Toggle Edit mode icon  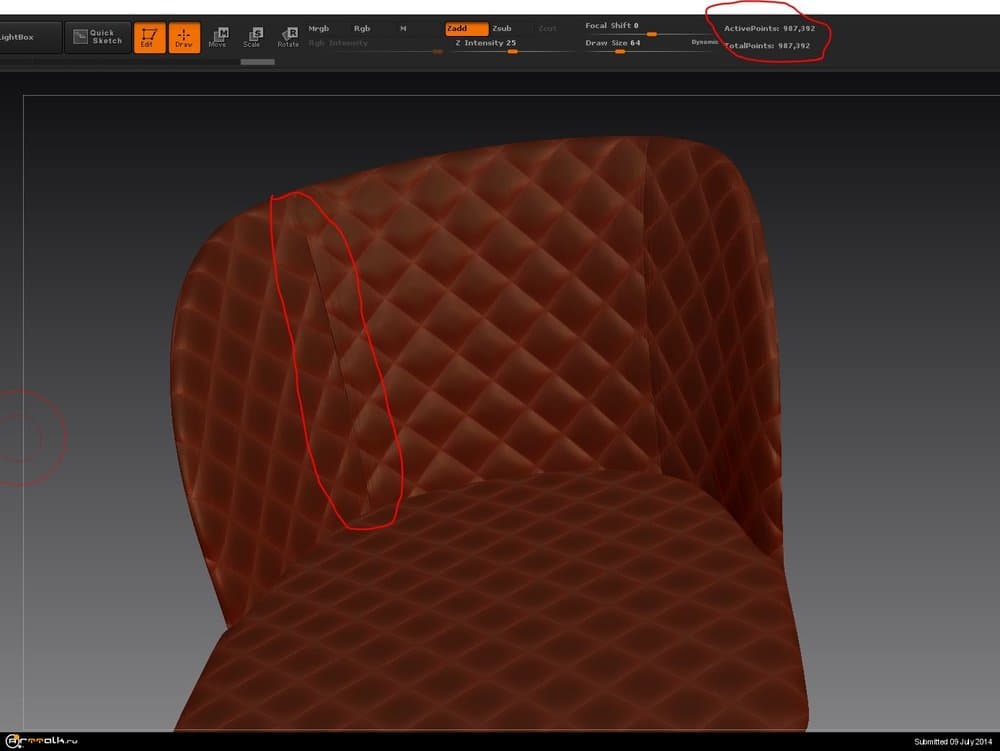tap(149, 38)
